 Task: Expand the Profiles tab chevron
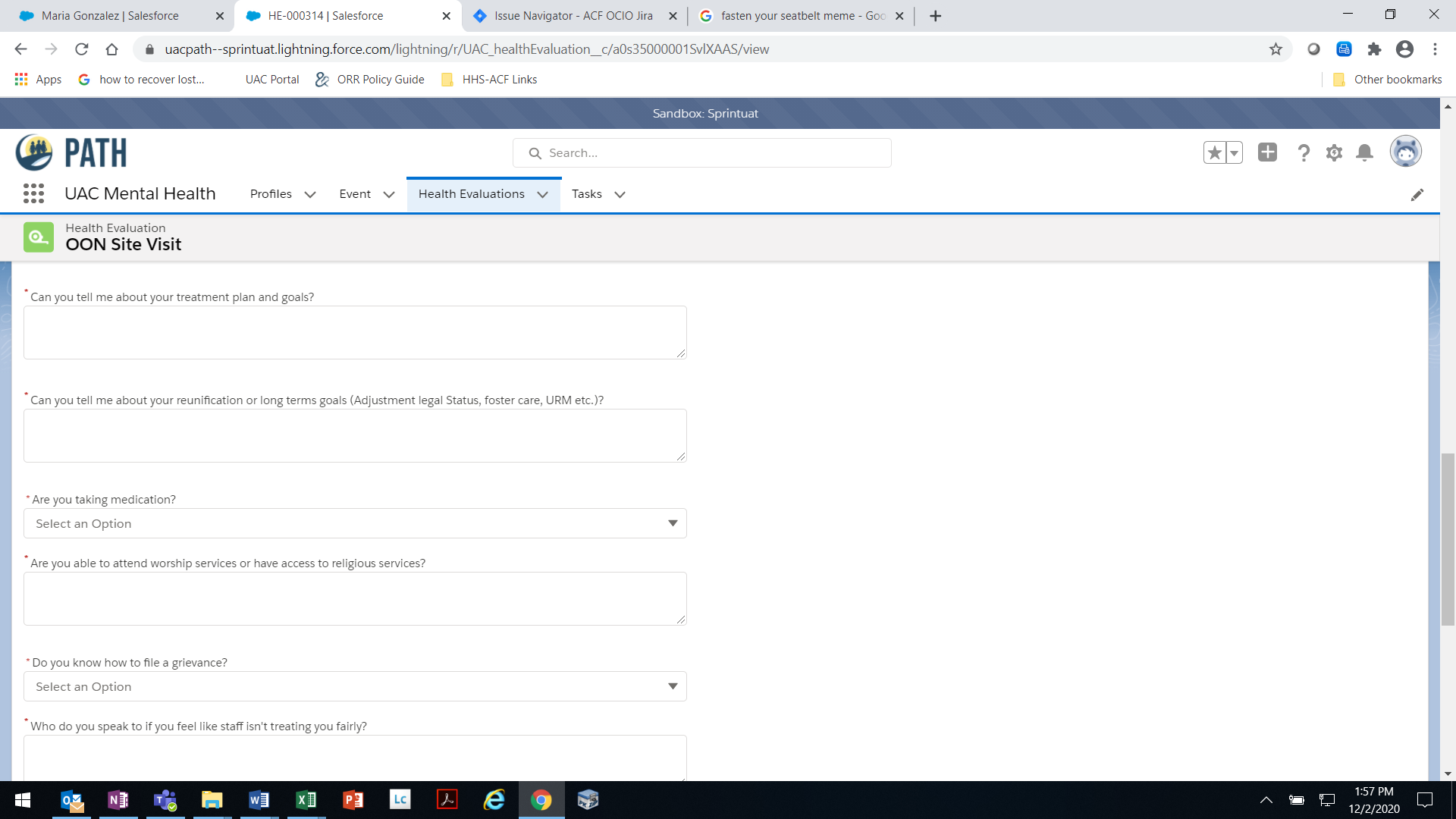[310, 195]
